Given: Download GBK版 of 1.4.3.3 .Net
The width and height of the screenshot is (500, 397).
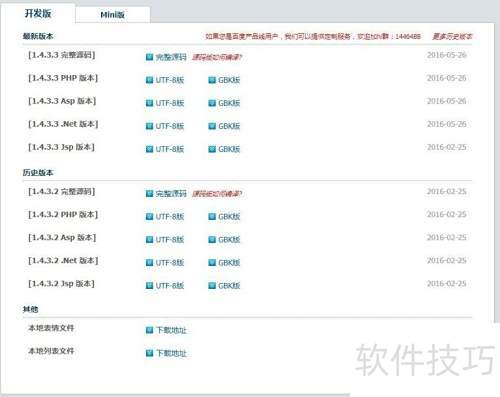Looking at the screenshot, I should (229, 126).
